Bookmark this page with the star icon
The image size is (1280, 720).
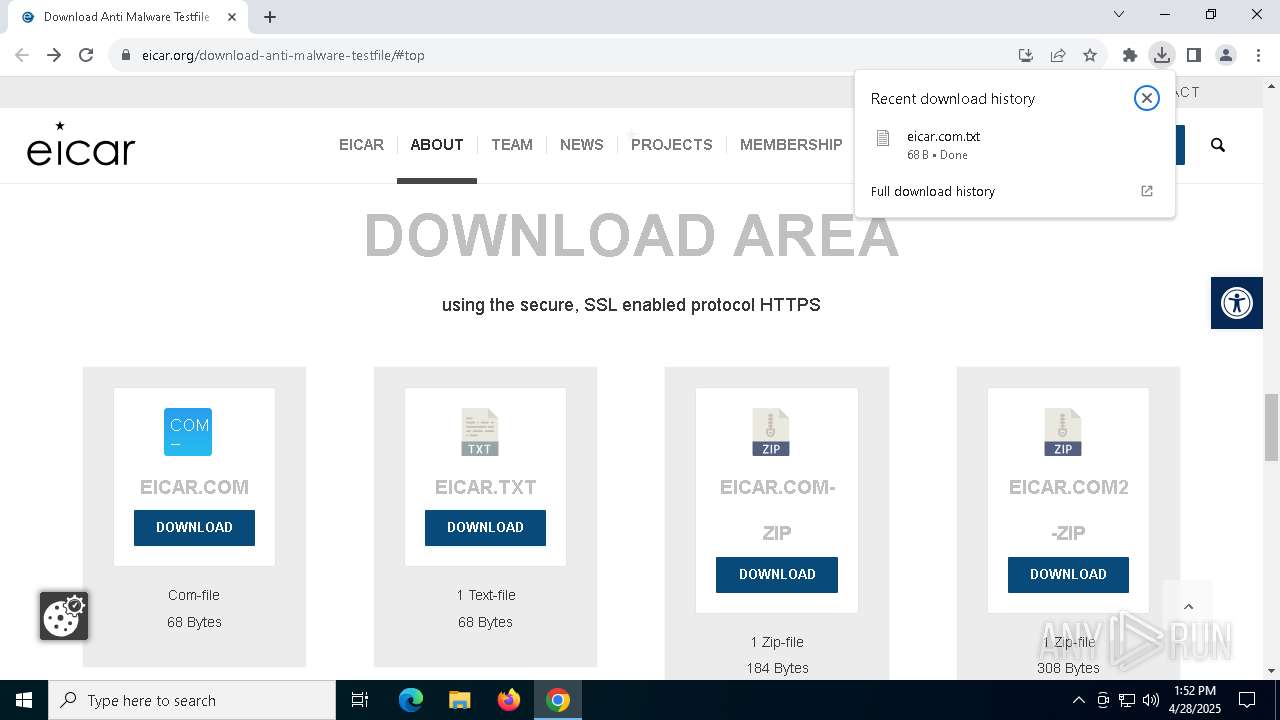click(x=1090, y=55)
